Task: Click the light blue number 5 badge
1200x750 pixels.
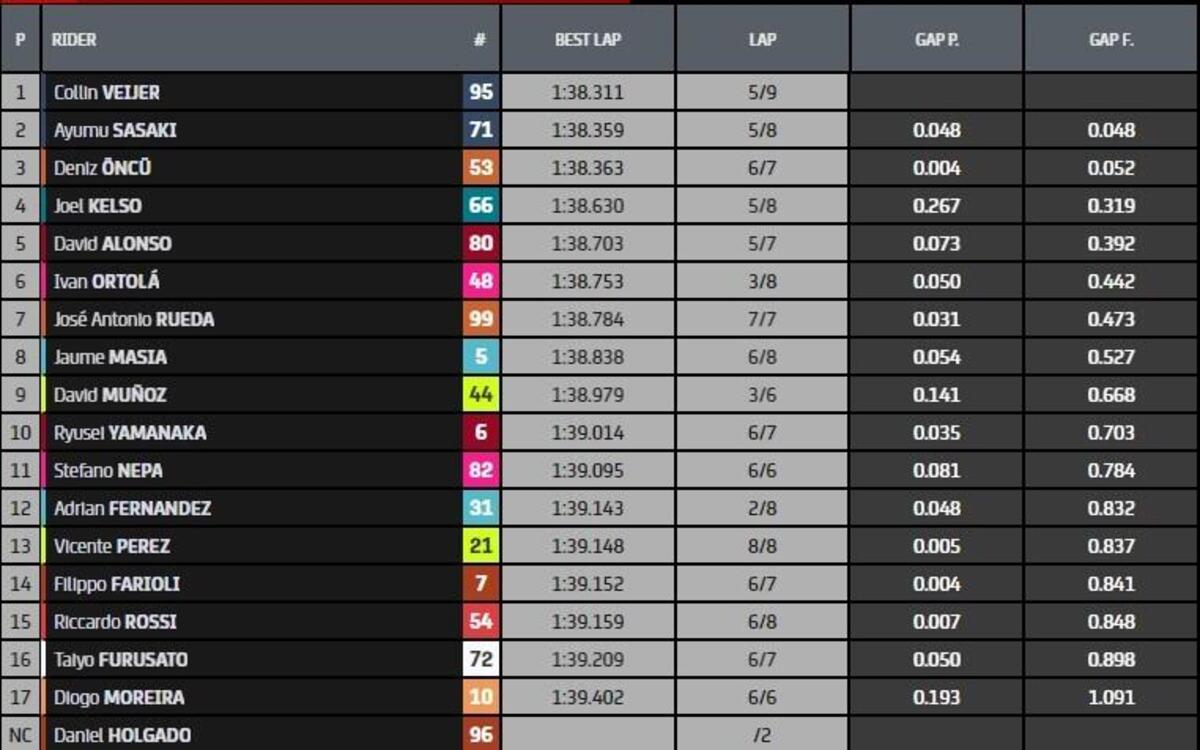Action: (481, 357)
